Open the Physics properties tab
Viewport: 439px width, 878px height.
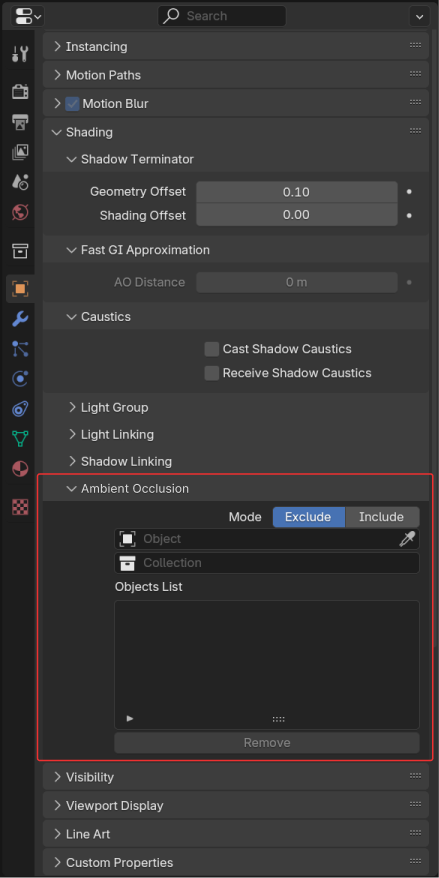tap(20, 379)
